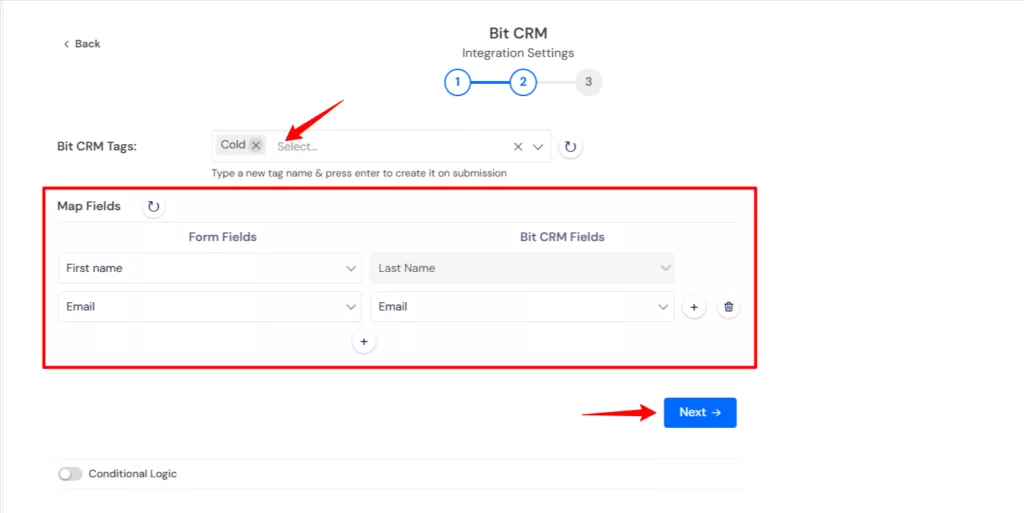Image resolution: width=1024 pixels, height=513 pixels.
Task: Click the tag creation hint text
Action: click(359, 174)
